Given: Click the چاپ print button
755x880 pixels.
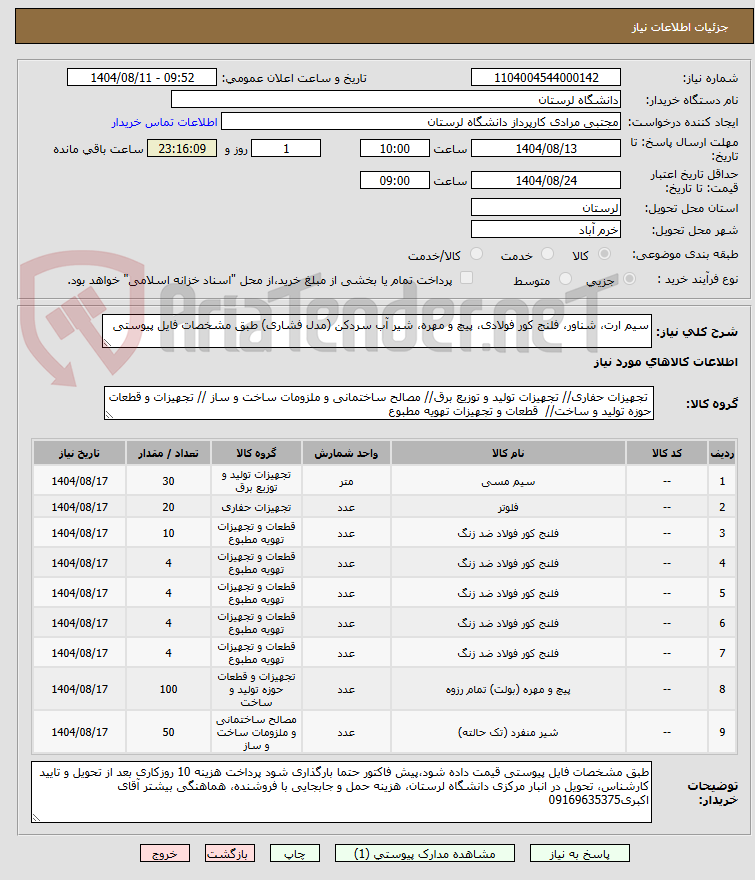Looking at the screenshot, I should 295,854.
